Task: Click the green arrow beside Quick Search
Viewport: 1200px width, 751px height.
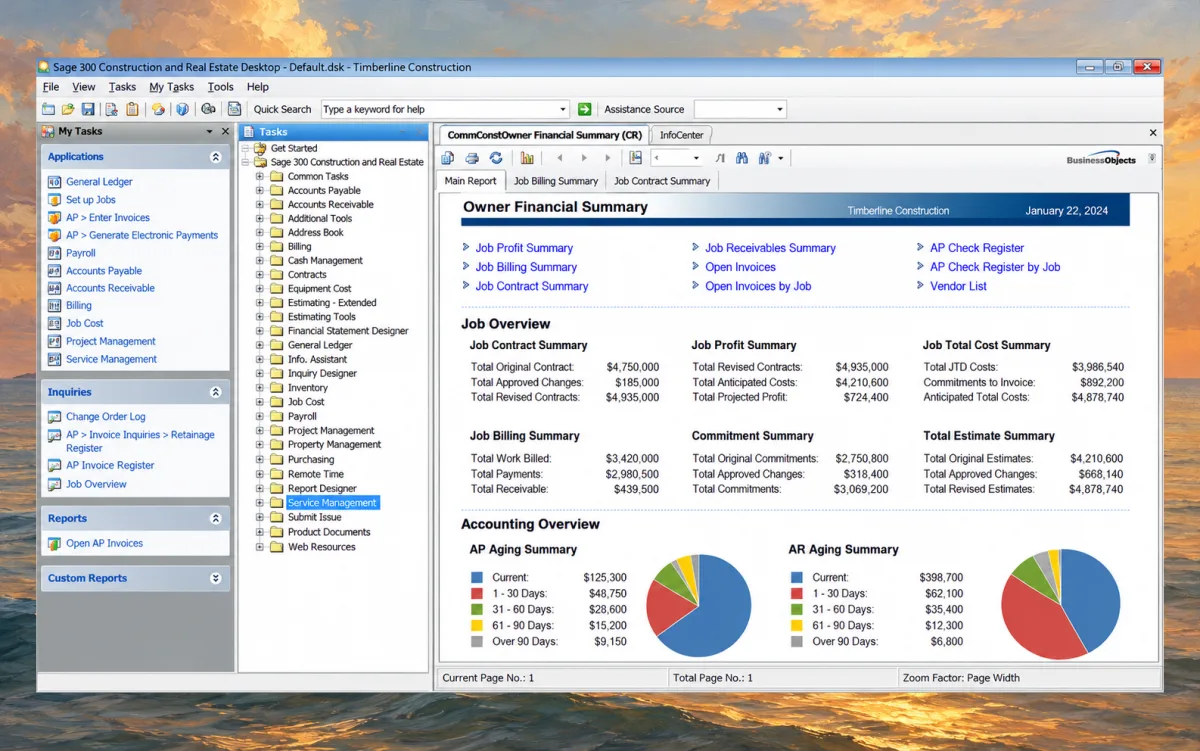Action: pyautogui.click(x=585, y=109)
